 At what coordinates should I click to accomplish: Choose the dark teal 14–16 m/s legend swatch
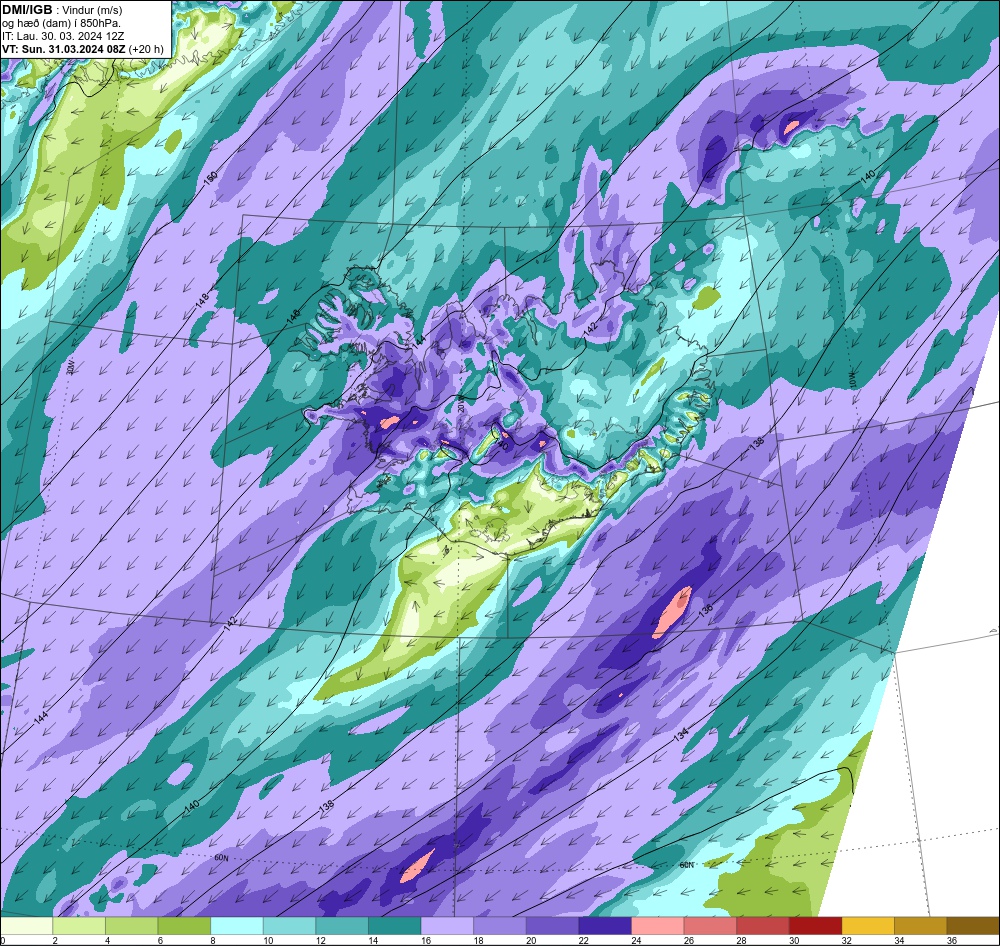click(x=395, y=926)
